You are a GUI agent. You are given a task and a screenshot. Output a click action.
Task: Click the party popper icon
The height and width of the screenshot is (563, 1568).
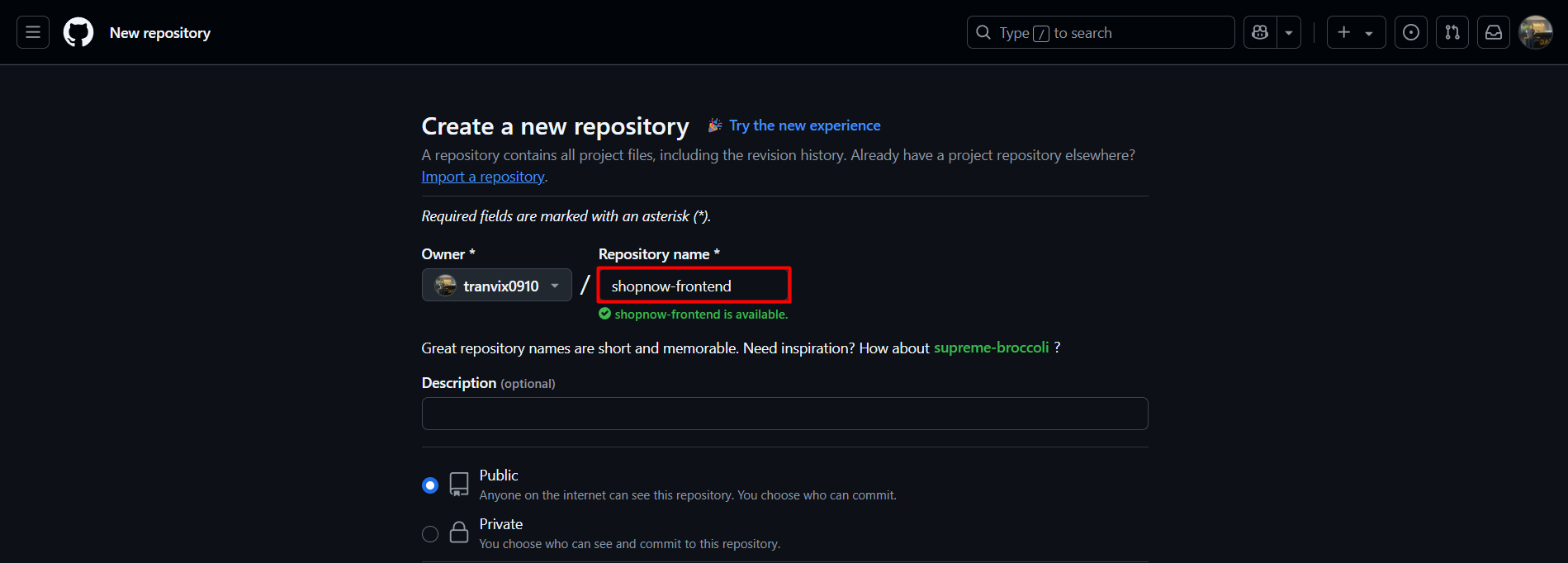[715, 125]
